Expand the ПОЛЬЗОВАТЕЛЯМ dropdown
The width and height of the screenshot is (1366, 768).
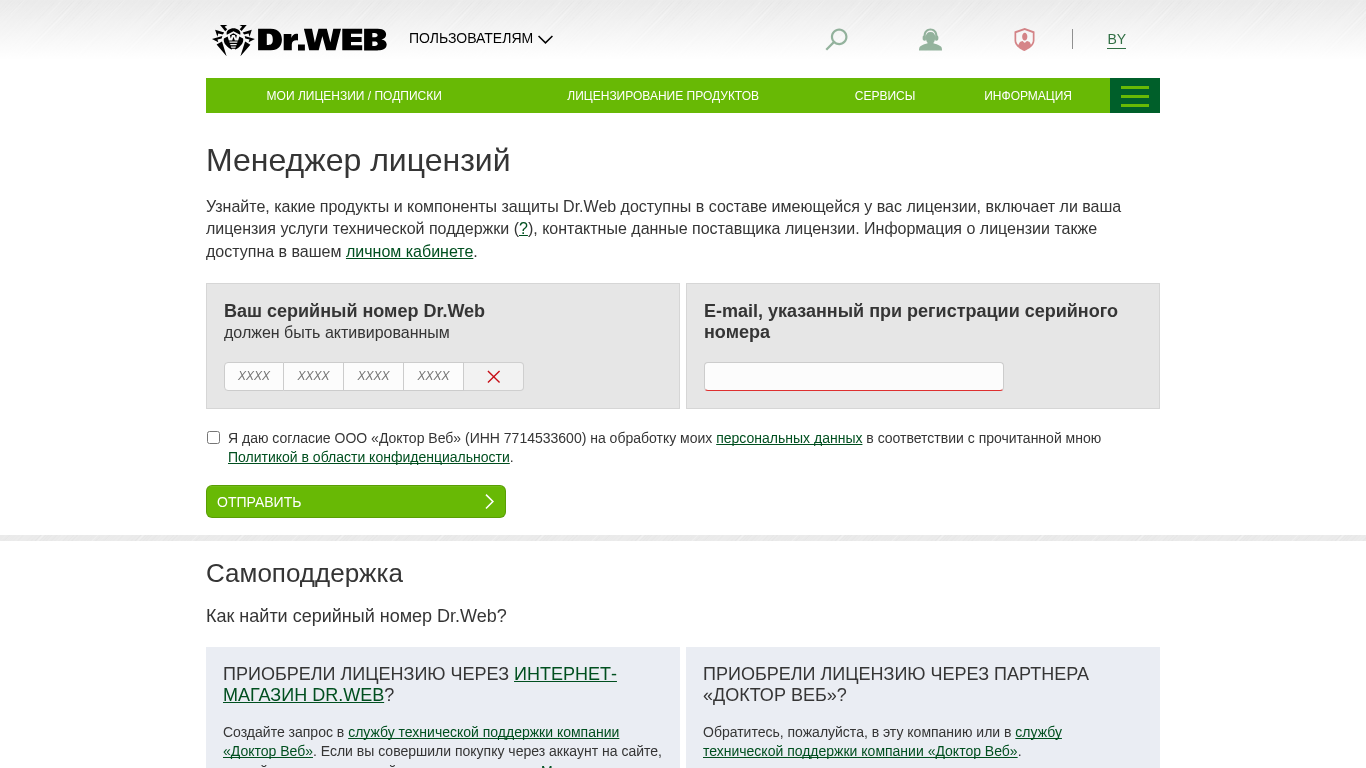(x=481, y=39)
